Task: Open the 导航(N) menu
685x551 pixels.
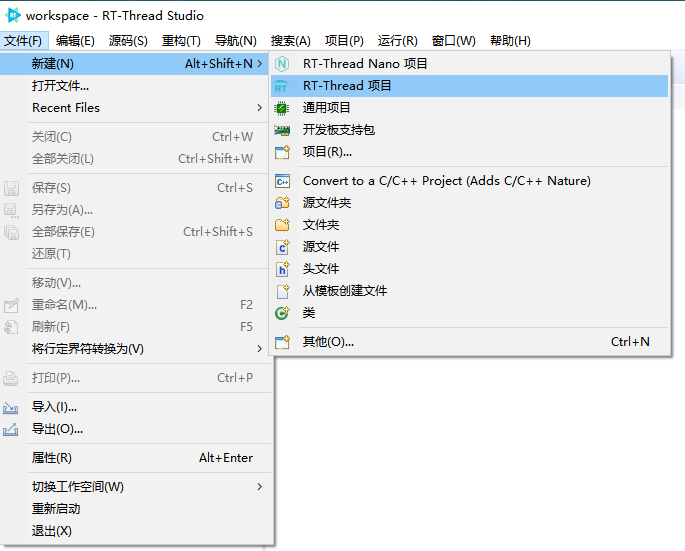Action: (235, 41)
